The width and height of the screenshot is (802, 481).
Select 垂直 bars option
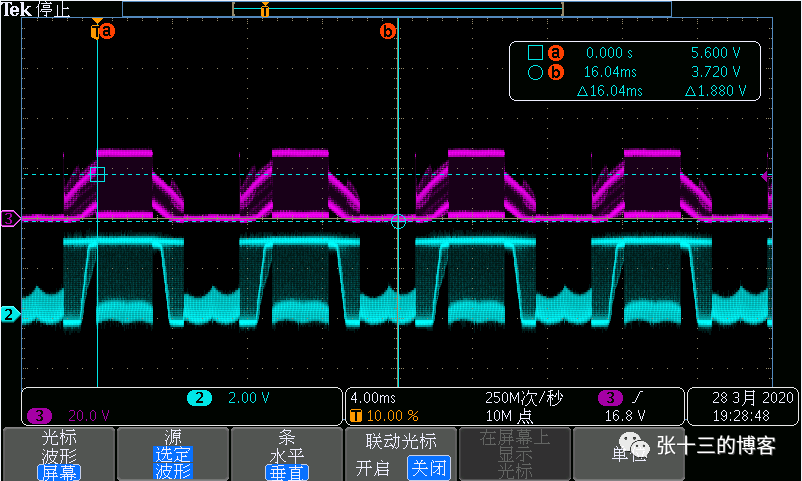pyautogui.click(x=287, y=472)
